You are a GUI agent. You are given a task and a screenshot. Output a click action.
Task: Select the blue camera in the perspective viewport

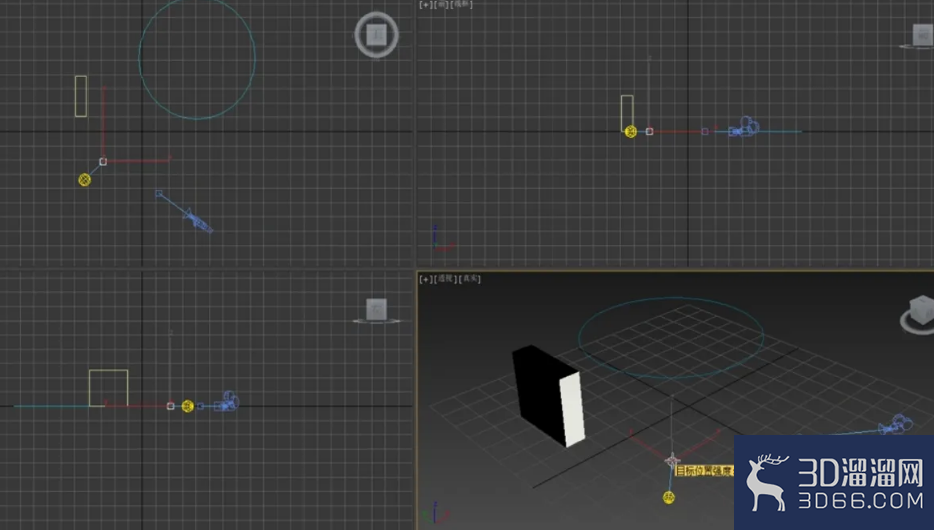pyautogui.click(x=896, y=425)
